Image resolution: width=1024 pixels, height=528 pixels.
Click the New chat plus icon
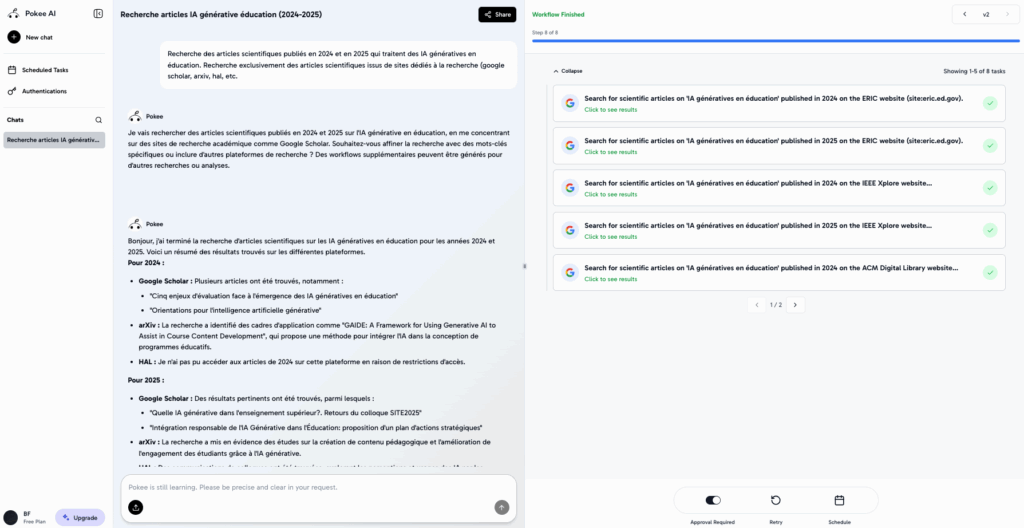[x=14, y=37]
